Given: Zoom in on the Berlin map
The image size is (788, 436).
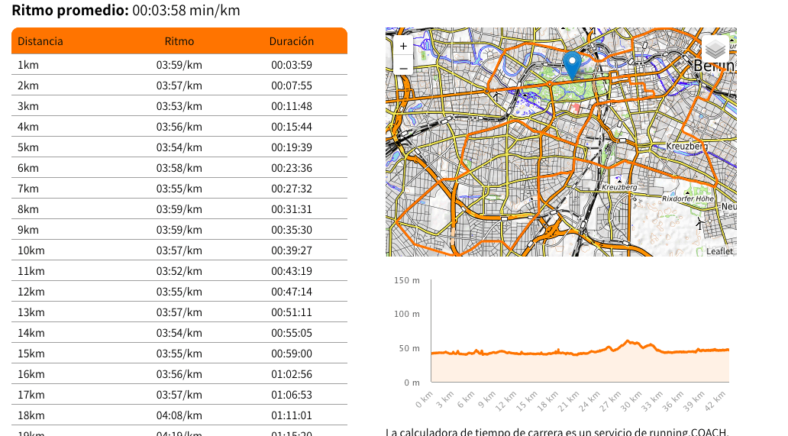Looking at the screenshot, I should (403, 46).
